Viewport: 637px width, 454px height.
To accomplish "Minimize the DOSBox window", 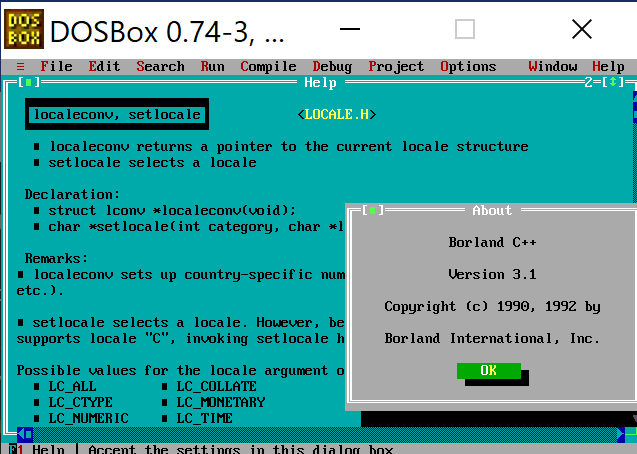I will [x=350, y=29].
